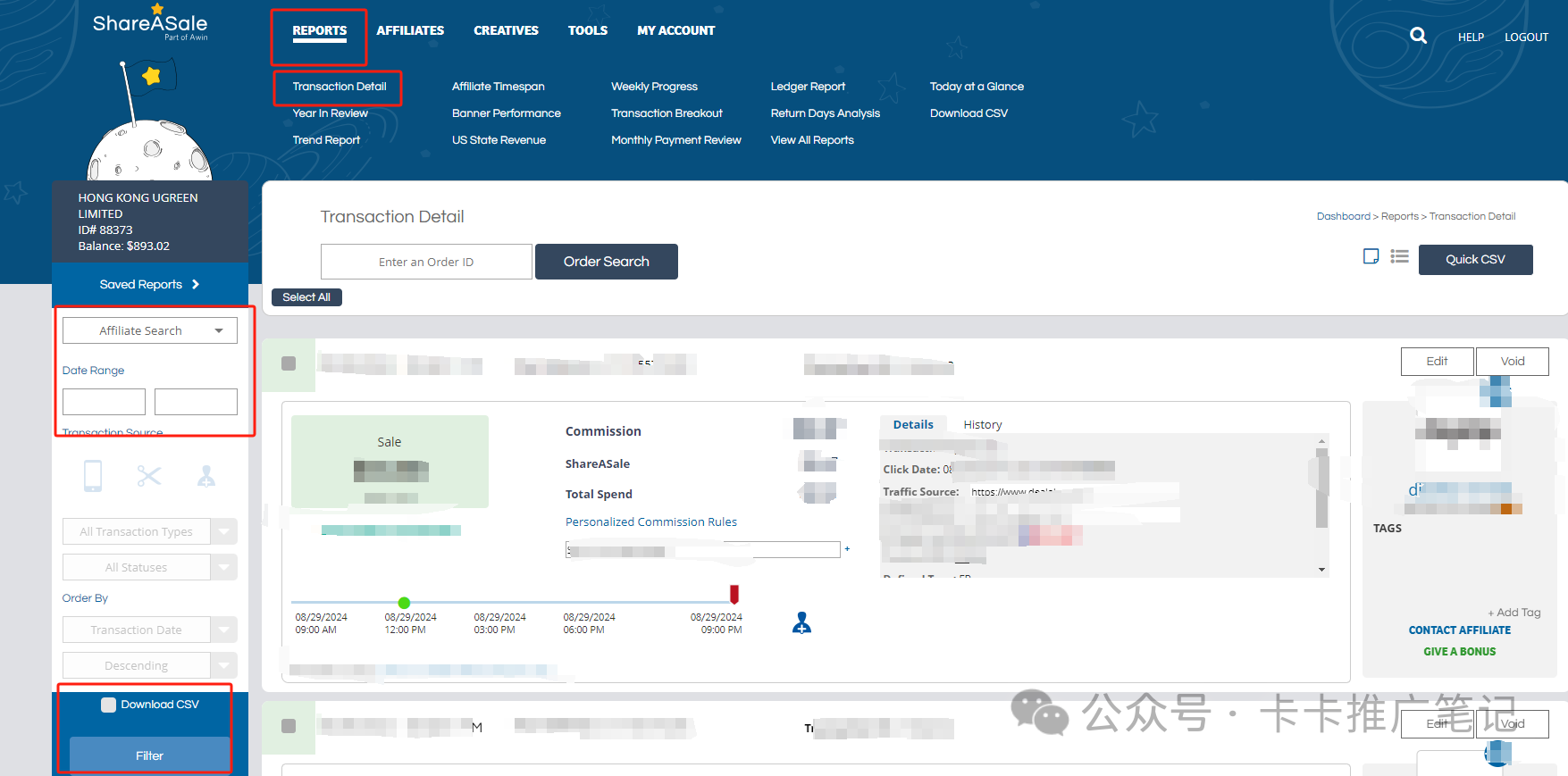Viewport: 1568px width, 776px height.
Task: Open the All Statuses dropdown
Action: [150, 567]
